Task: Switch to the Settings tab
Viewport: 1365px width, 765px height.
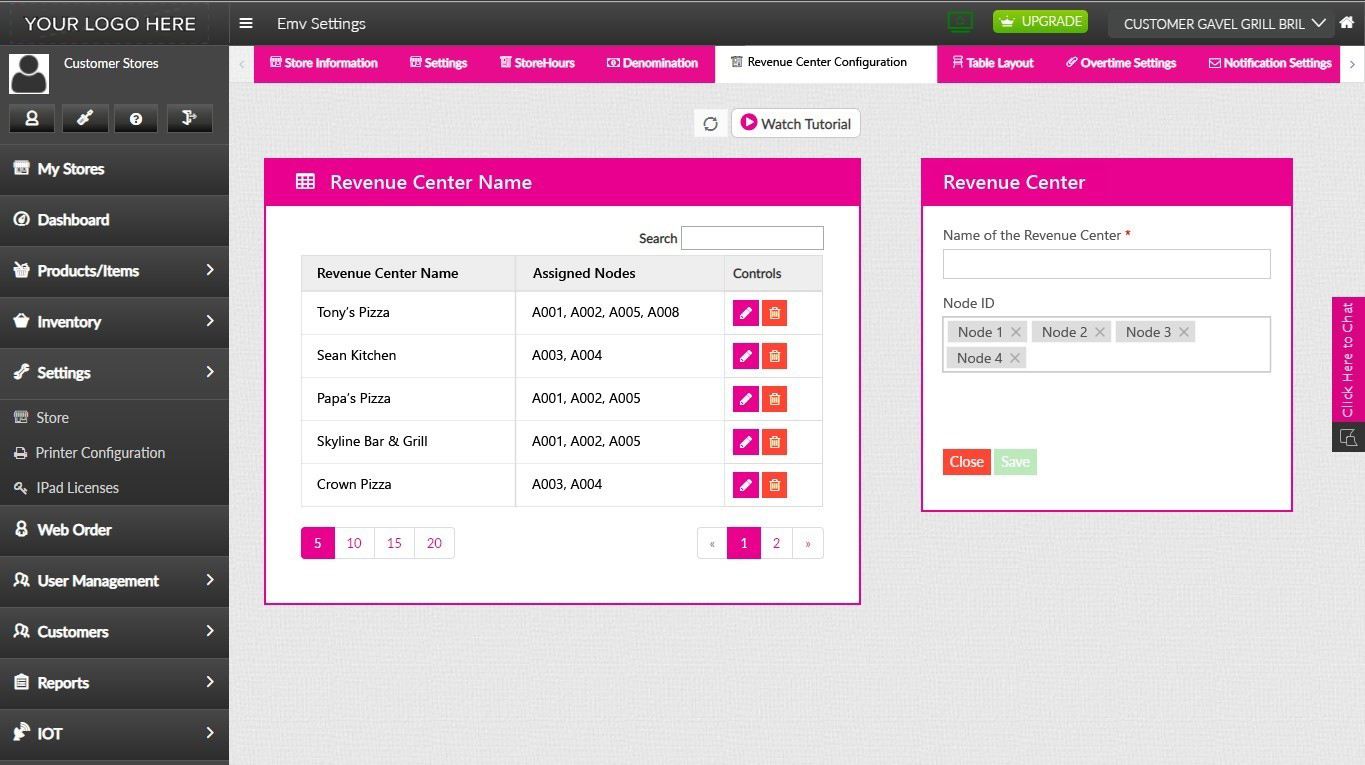Action: pyautogui.click(x=438, y=63)
